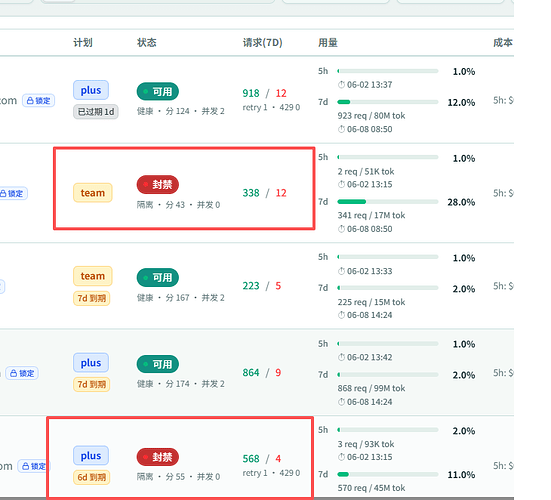This screenshot has height=500, width=551.
Task: Click the 7d usage bar at 11.0%
Action: pyautogui.click(x=388, y=474)
